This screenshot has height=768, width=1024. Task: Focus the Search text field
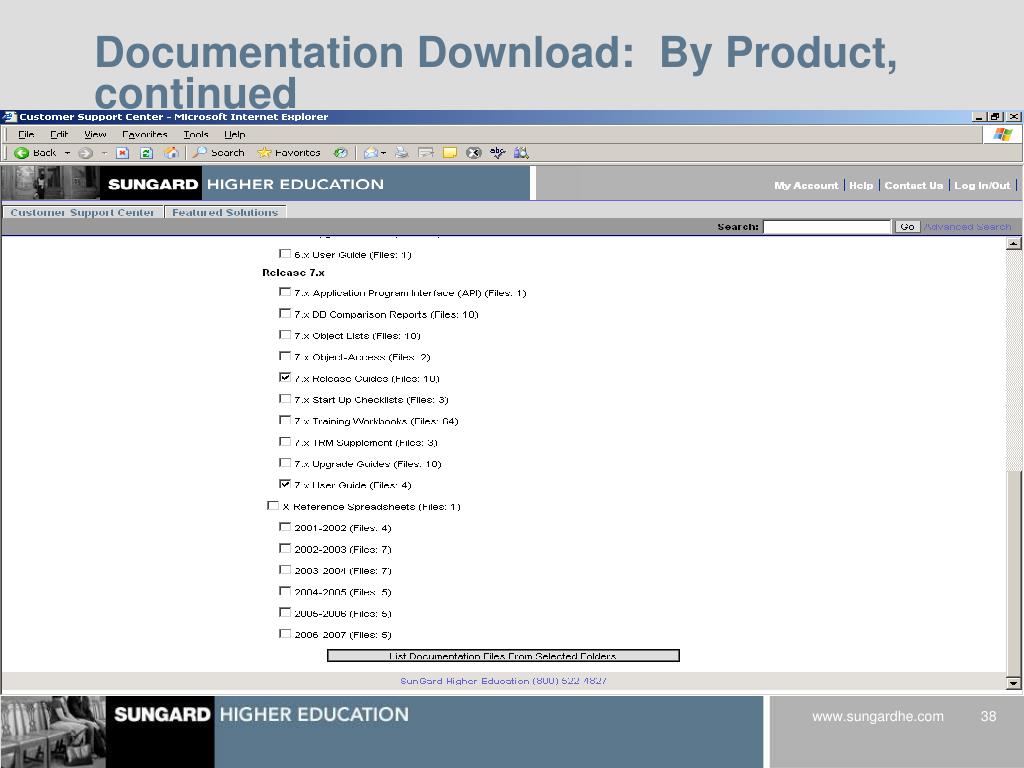pyautogui.click(x=827, y=227)
